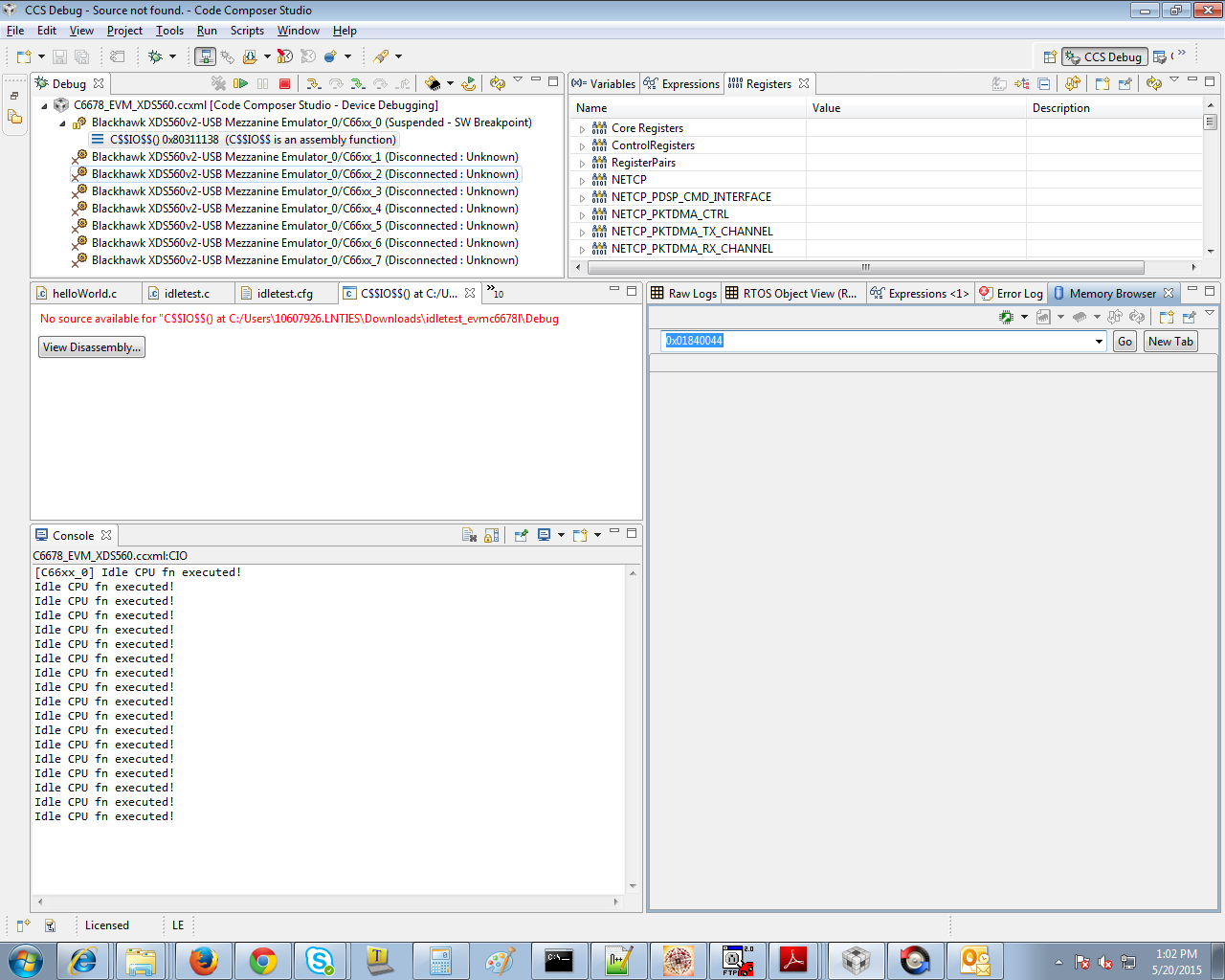1225x980 pixels.
Task: Click the 'Licensed' status bar text
Action: (106, 925)
